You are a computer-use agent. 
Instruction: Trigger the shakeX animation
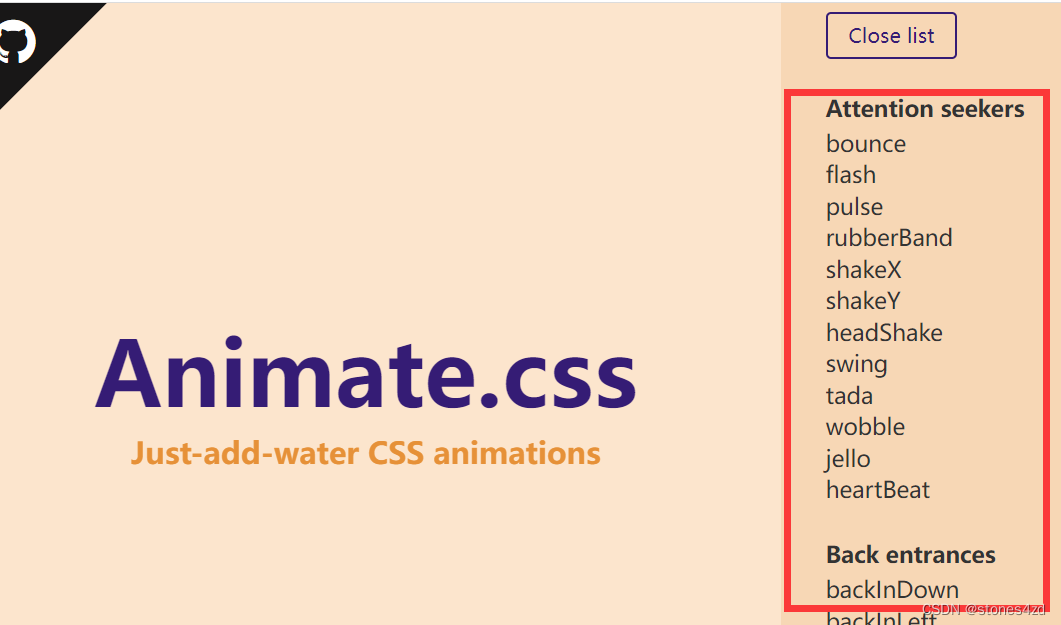coord(863,270)
